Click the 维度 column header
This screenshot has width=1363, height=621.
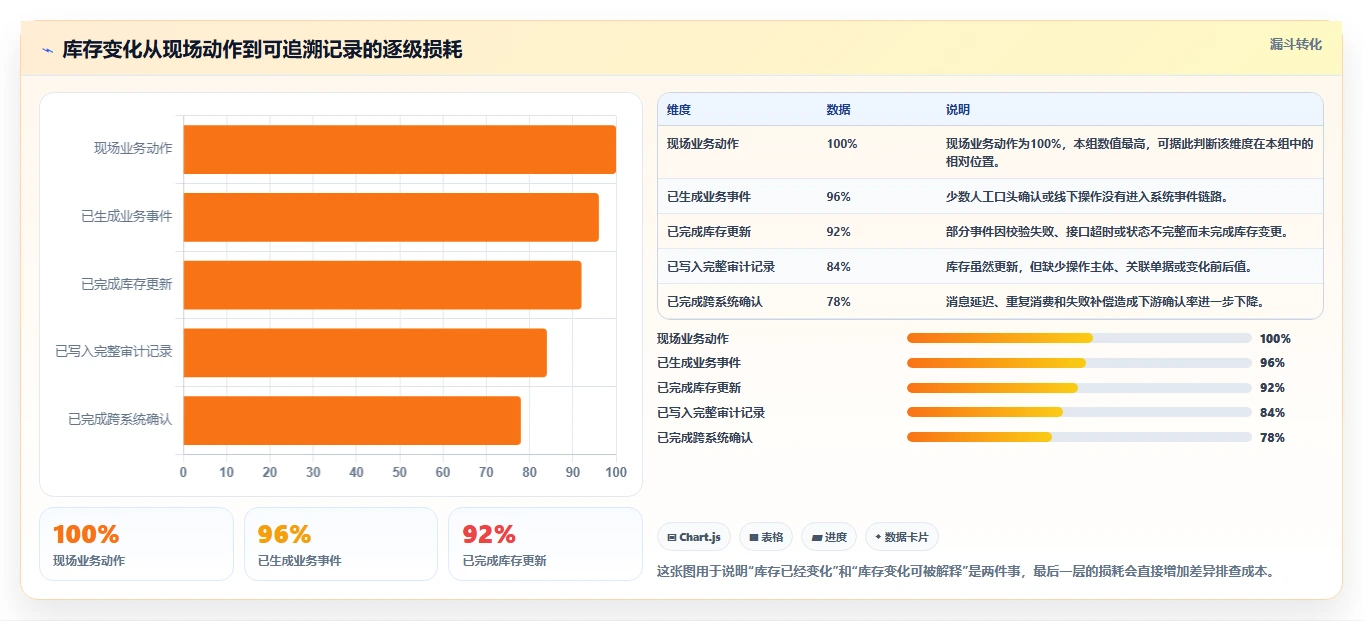(679, 110)
